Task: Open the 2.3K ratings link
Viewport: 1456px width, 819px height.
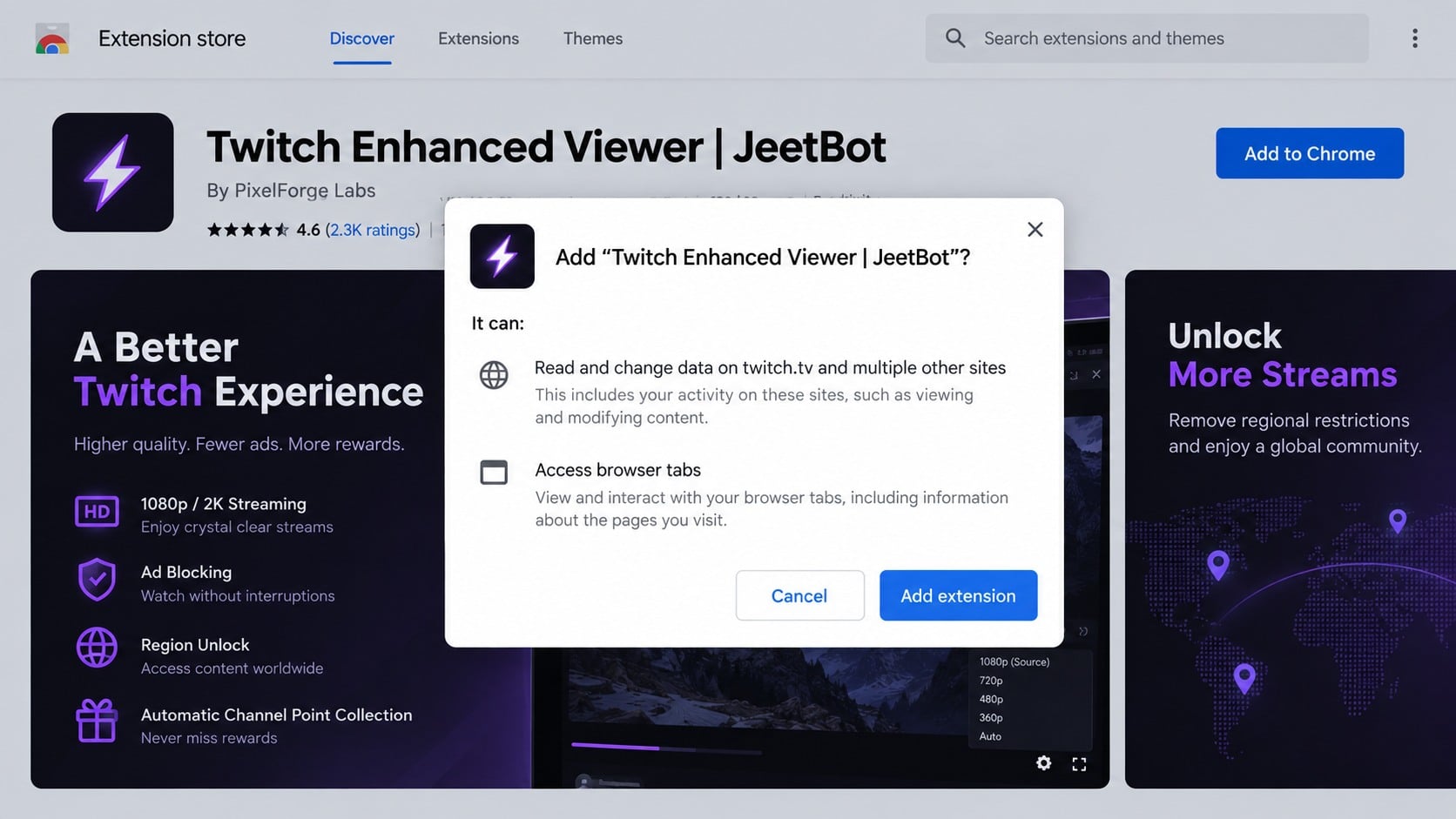Action: click(x=373, y=230)
